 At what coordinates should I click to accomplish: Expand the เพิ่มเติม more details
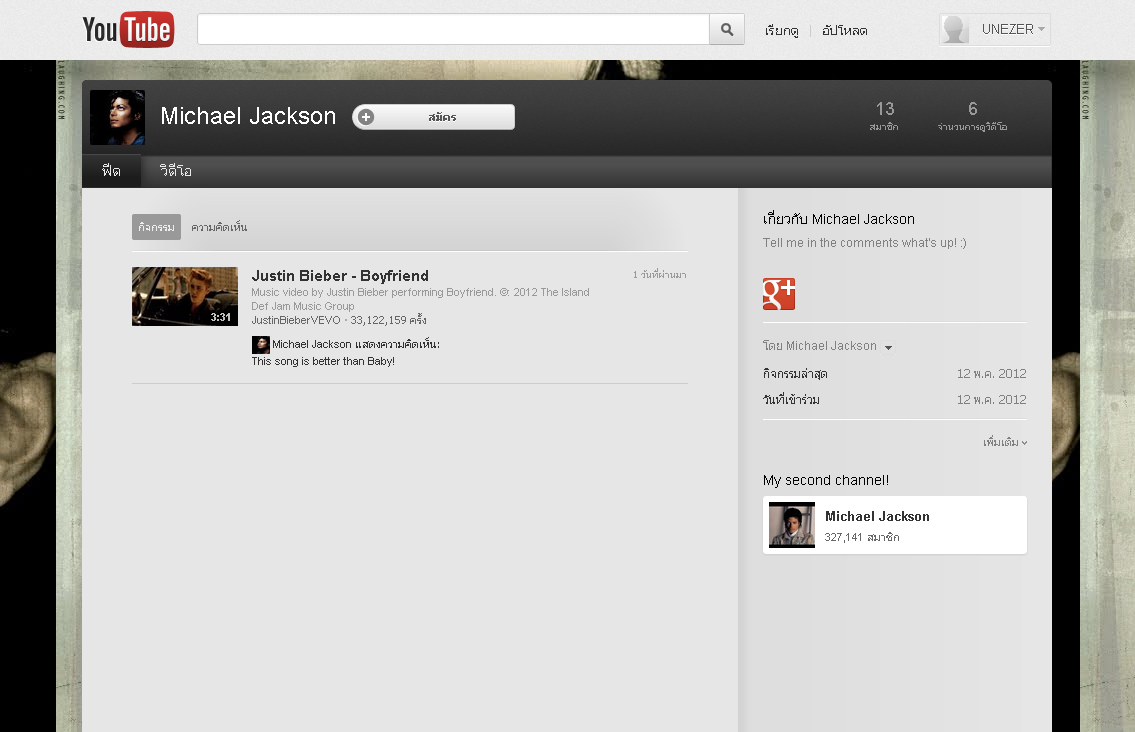pos(1005,442)
